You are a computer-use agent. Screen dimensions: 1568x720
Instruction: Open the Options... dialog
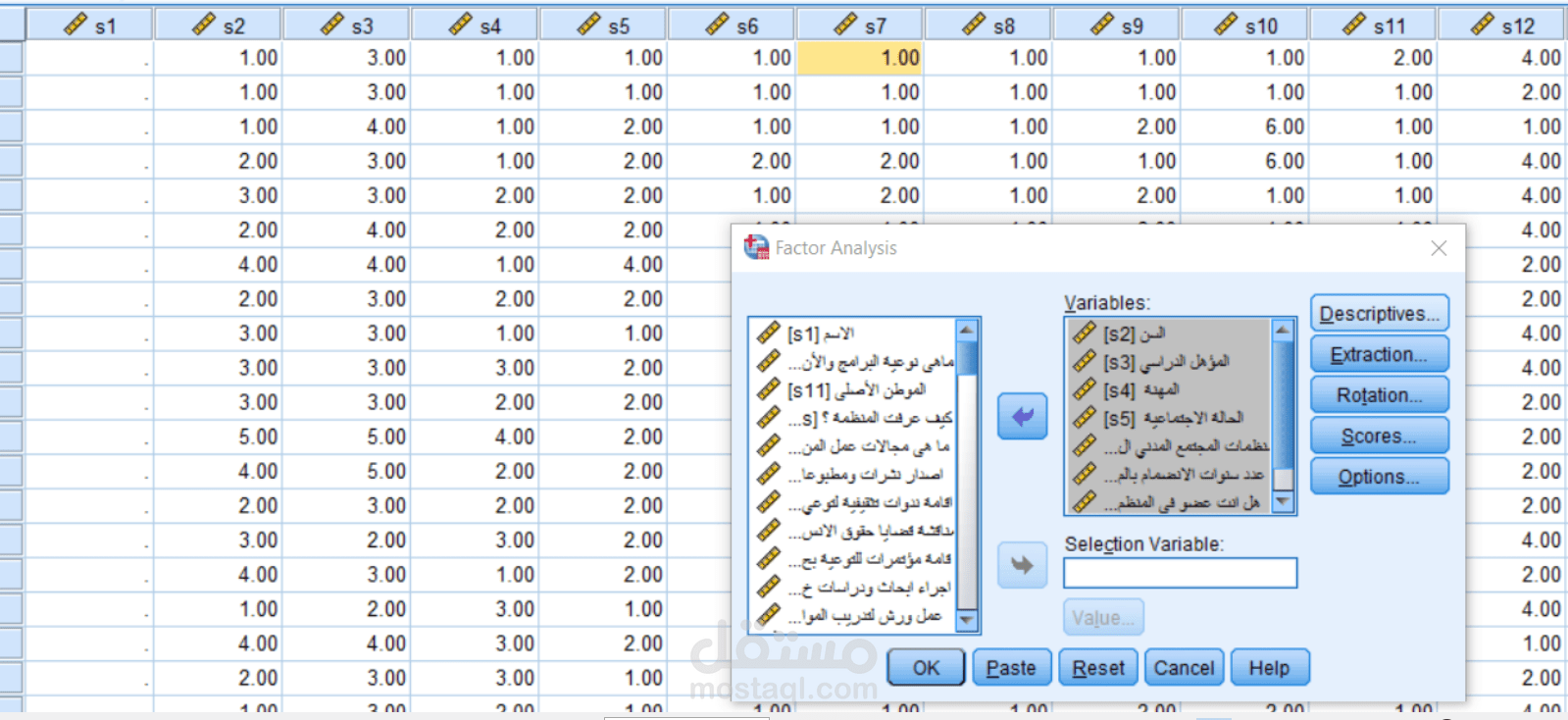point(1379,477)
